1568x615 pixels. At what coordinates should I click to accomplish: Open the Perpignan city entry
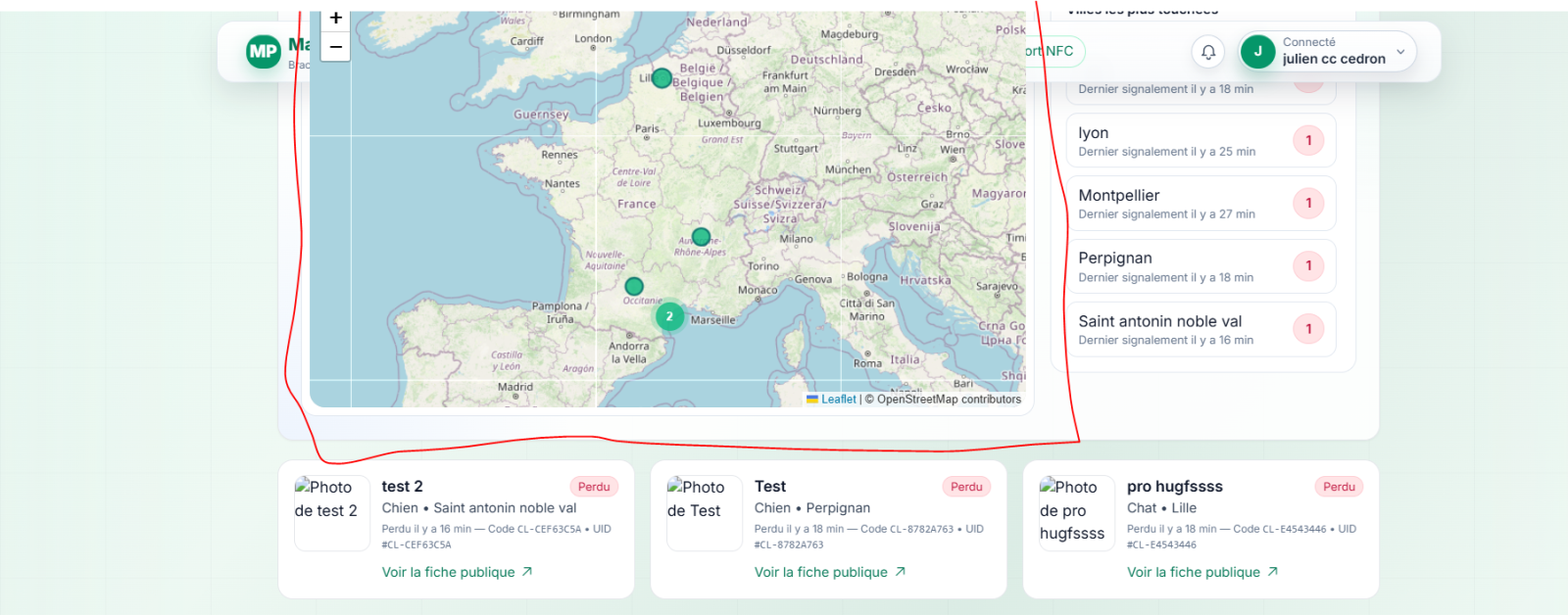point(1200,266)
